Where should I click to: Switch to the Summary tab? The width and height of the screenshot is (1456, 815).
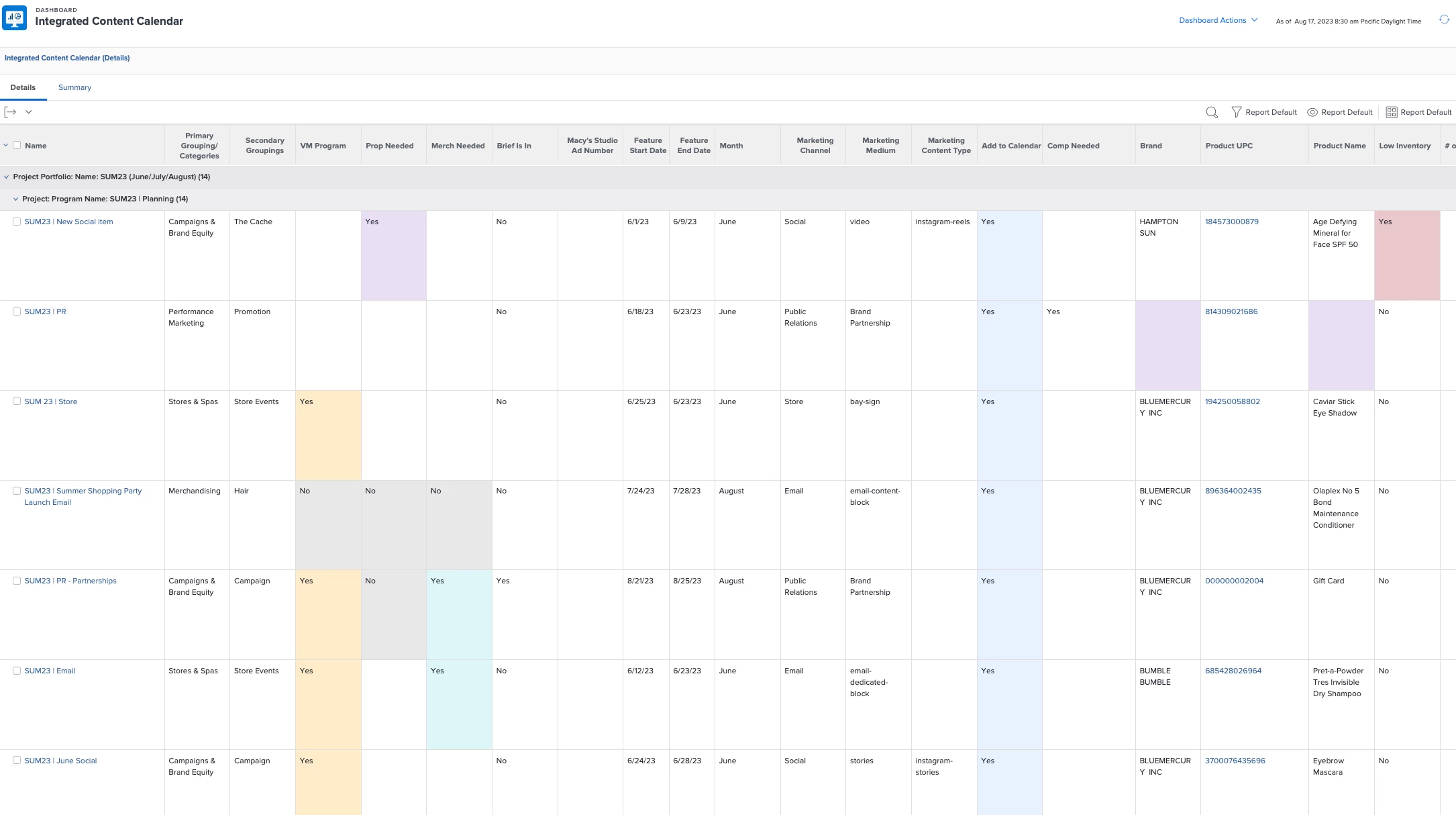coord(74,87)
